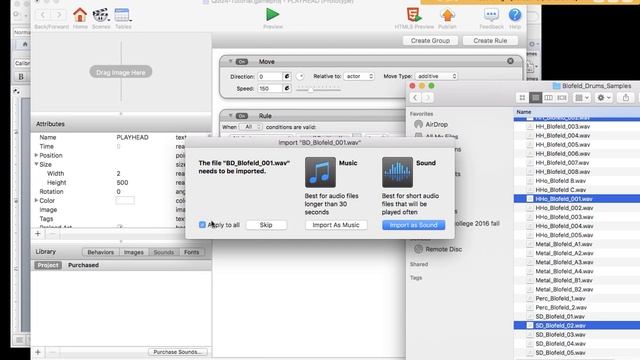Viewport: 640px width, 360px height.
Task: Start the green Preview play button
Action: (x=272, y=15)
